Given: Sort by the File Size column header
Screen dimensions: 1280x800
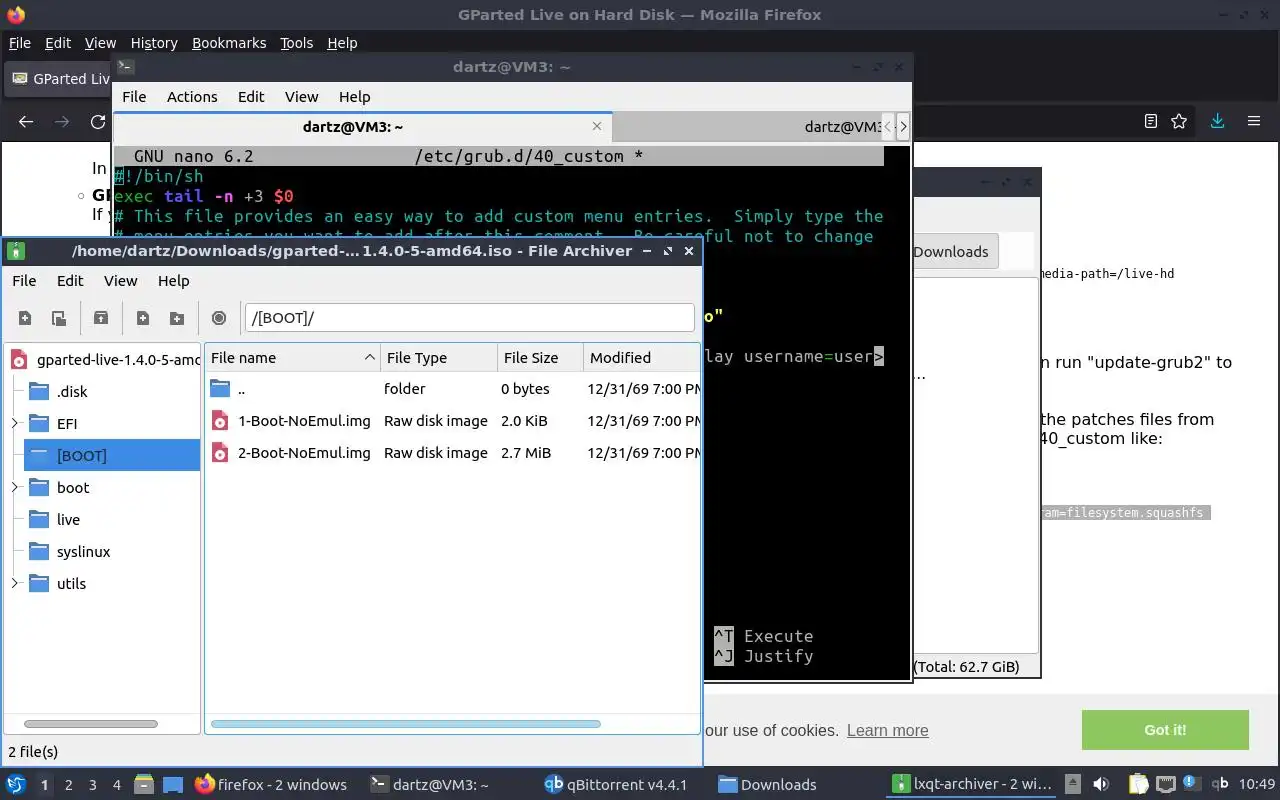Looking at the screenshot, I should (540, 357).
